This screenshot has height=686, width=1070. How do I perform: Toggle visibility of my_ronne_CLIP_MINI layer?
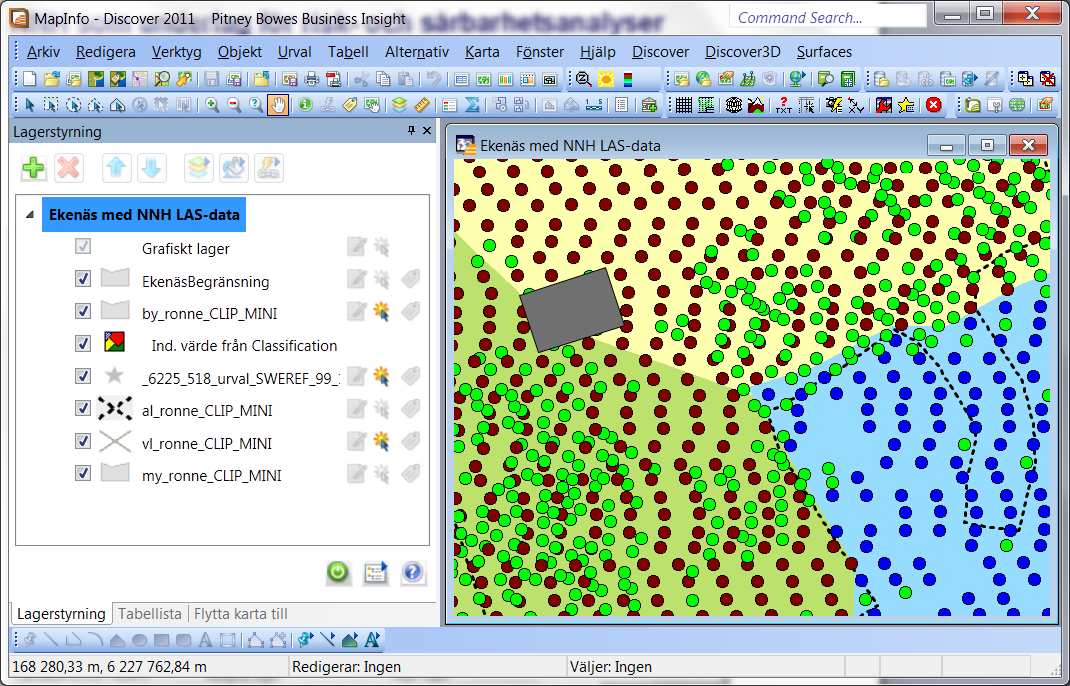[83, 473]
